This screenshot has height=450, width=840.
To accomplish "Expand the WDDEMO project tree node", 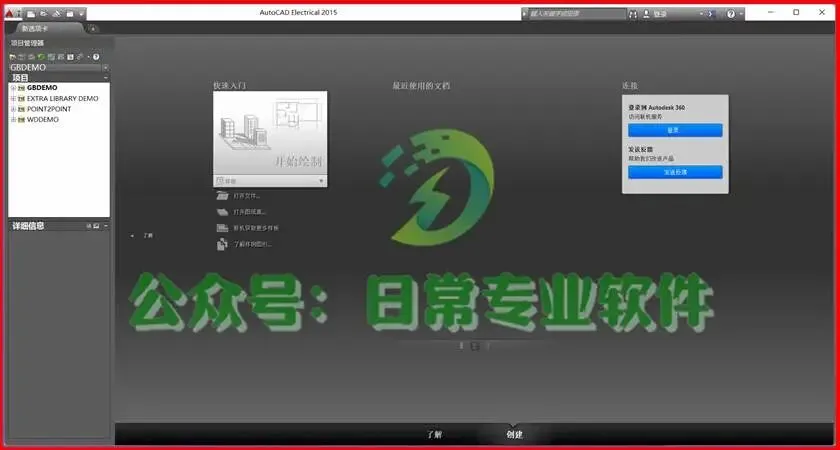I will click(13, 120).
